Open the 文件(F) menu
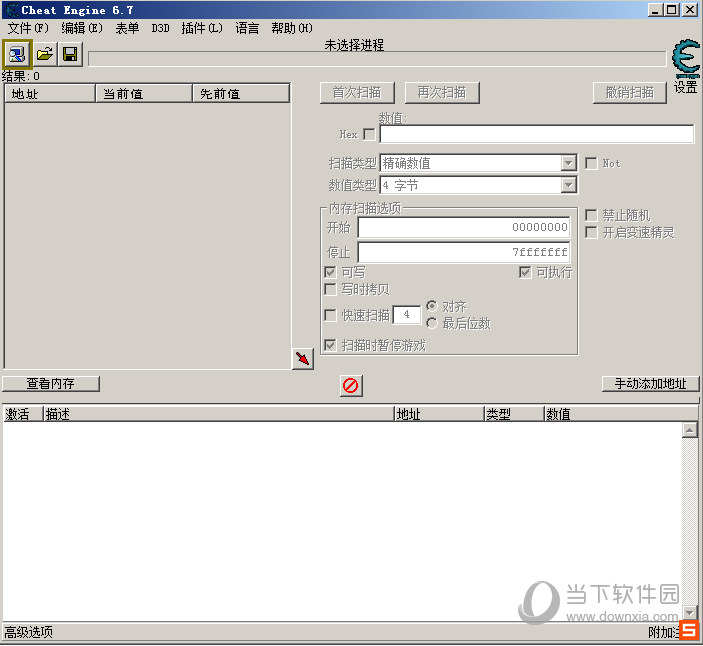Viewport: 703px width, 646px height. pyautogui.click(x=28, y=28)
